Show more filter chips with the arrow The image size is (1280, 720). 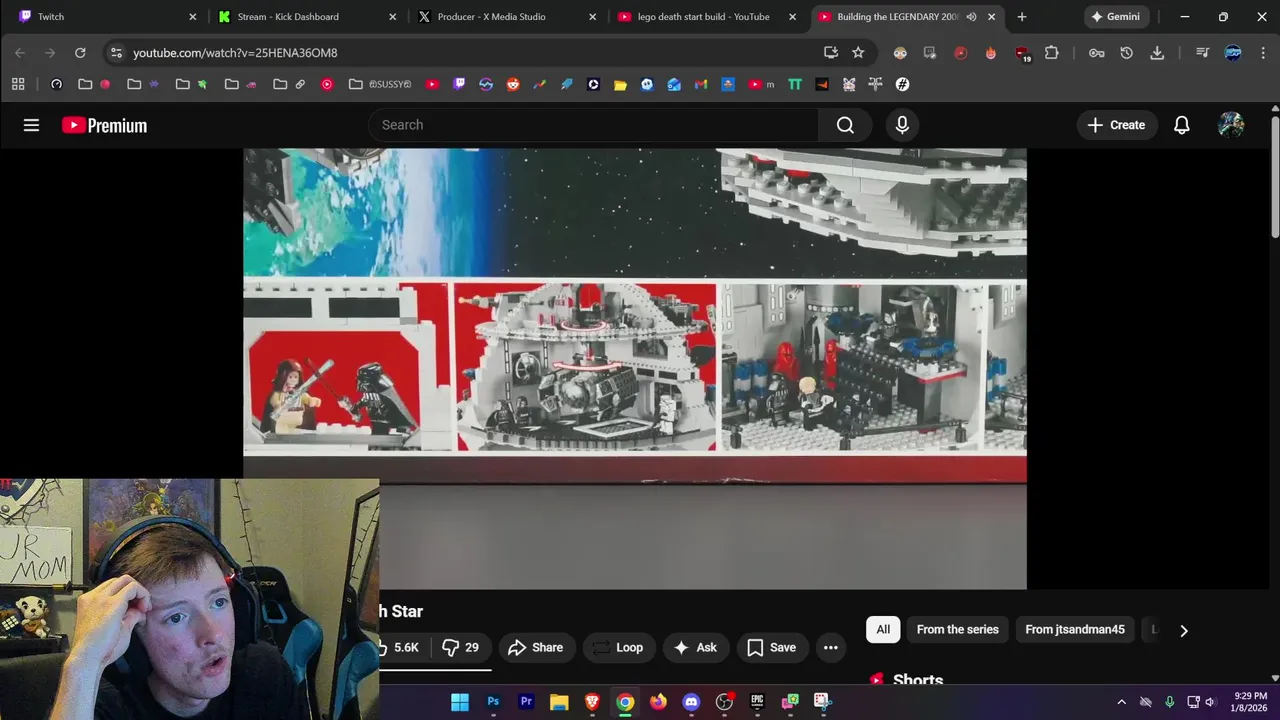[x=1184, y=630]
